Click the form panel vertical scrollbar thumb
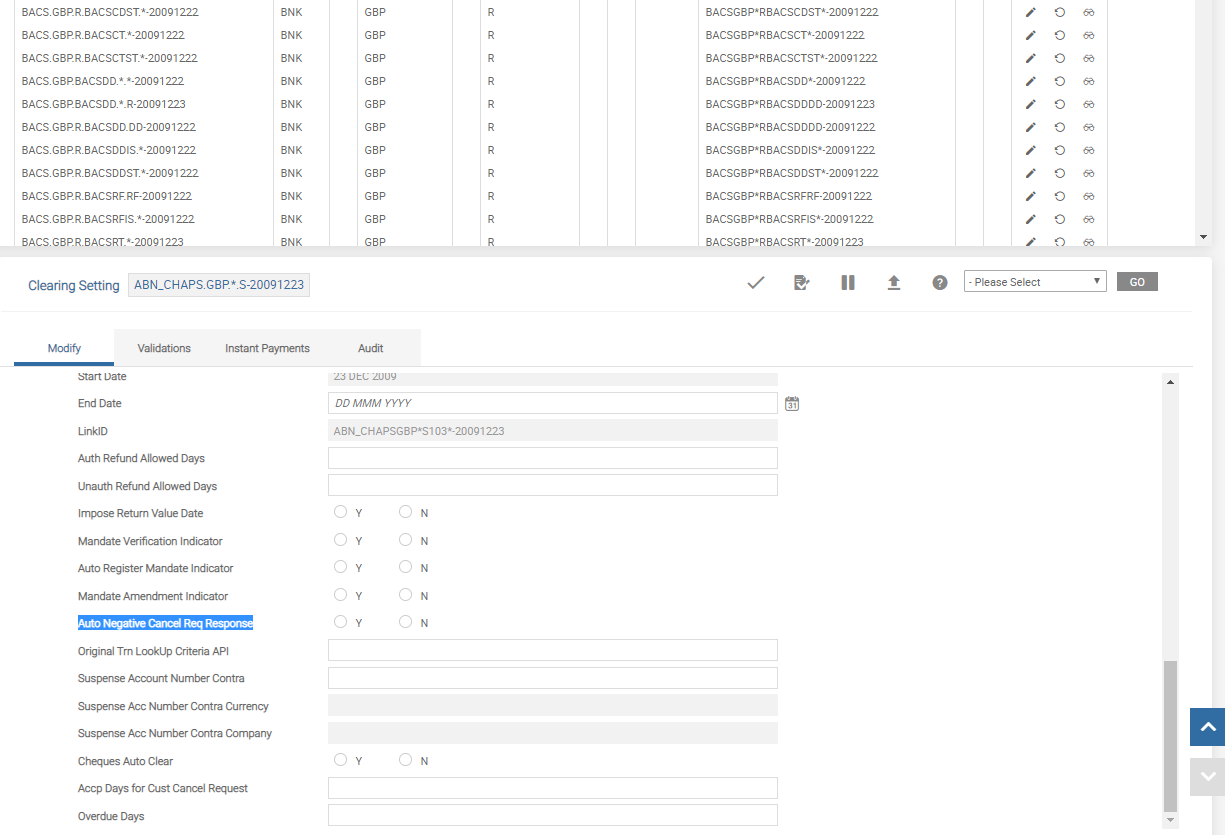Image resolution: width=1225 pixels, height=835 pixels. pos(1171,735)
